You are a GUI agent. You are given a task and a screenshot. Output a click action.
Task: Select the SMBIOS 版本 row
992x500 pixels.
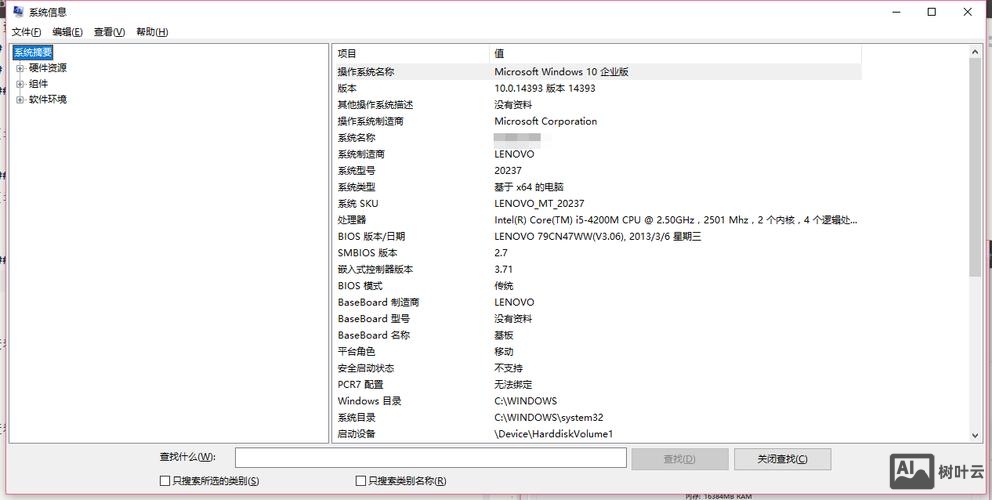[x=597, y=253]
